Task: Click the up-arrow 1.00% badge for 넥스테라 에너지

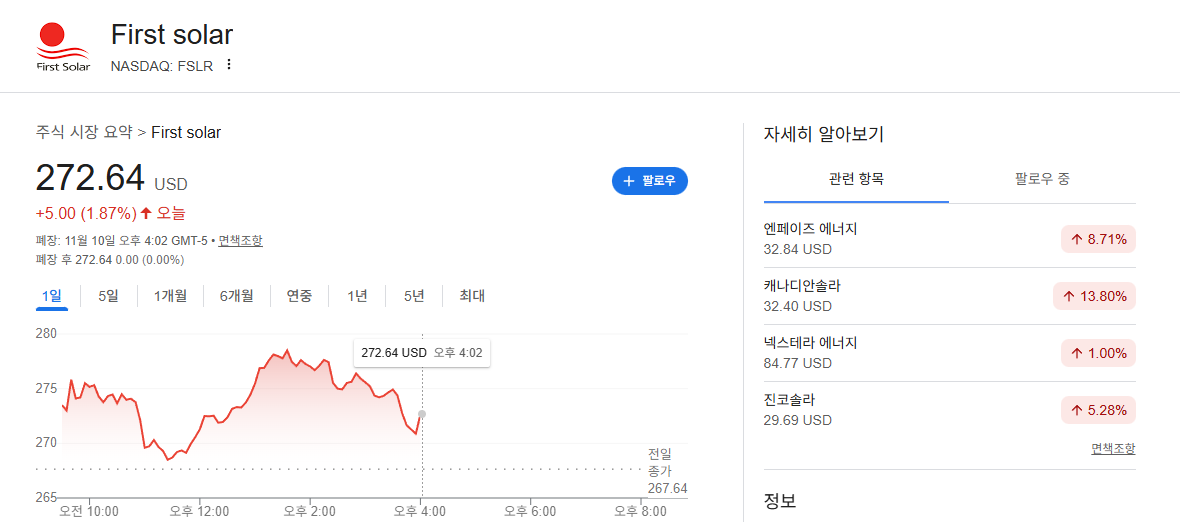Action: coord(1098,353)
